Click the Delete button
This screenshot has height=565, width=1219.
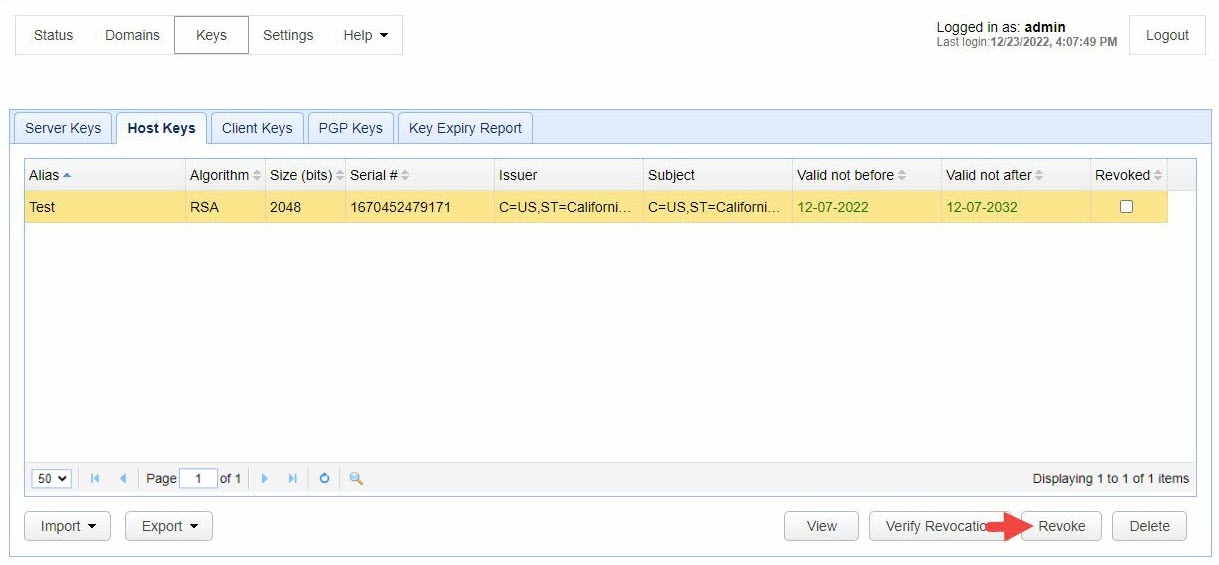point(1149,526)
